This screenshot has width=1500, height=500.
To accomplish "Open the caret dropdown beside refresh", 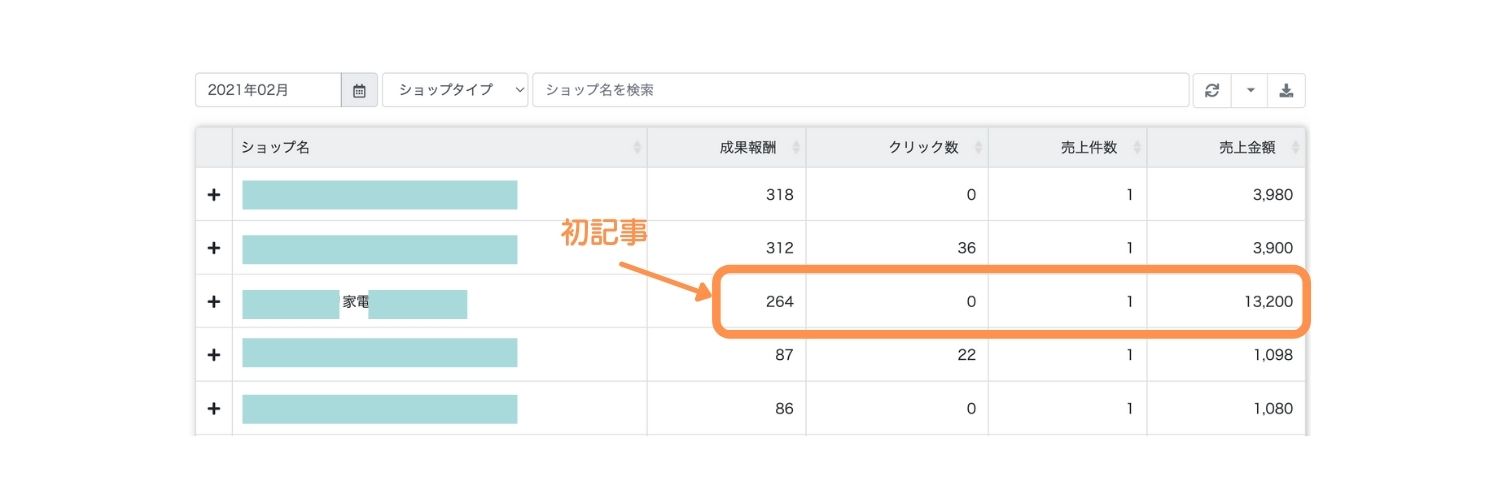I will (1250, 90).
